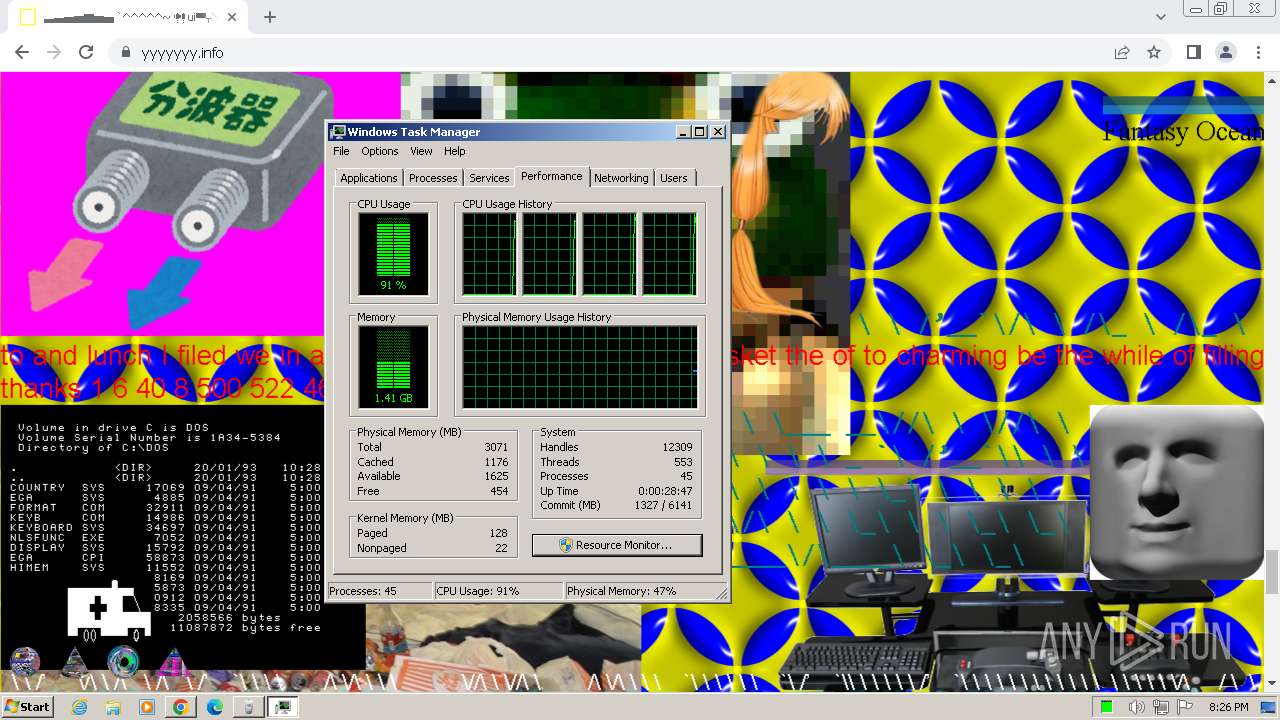This screenshot has height=720, width=1280.
Task: Click the rainbow disc icon on webpage
Action: [x=123, y=660]
